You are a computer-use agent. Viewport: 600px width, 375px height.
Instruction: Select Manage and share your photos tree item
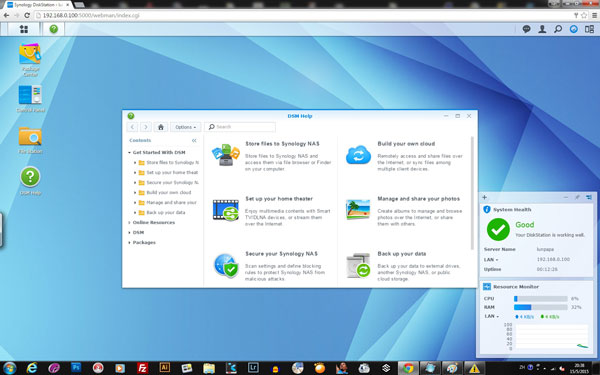pos(171,202)
